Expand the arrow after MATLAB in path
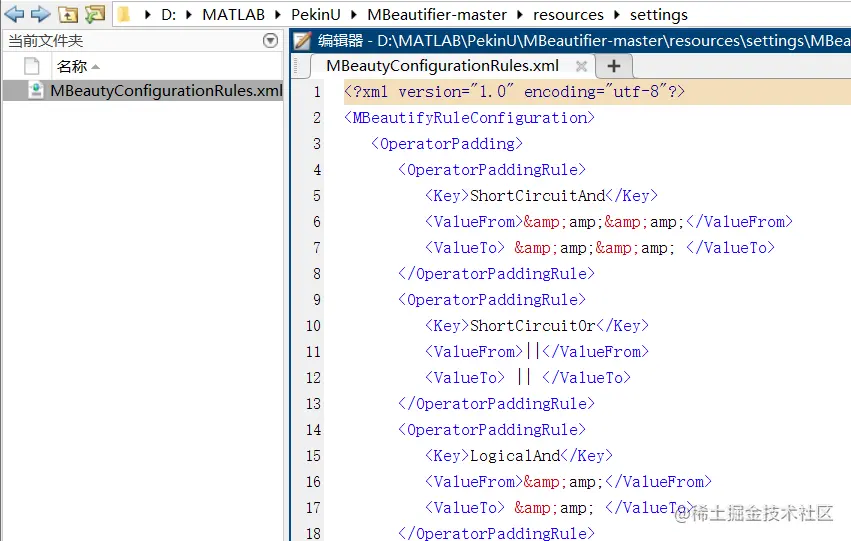This screenshot has width=851, height=541. click(x=278, y=15)
